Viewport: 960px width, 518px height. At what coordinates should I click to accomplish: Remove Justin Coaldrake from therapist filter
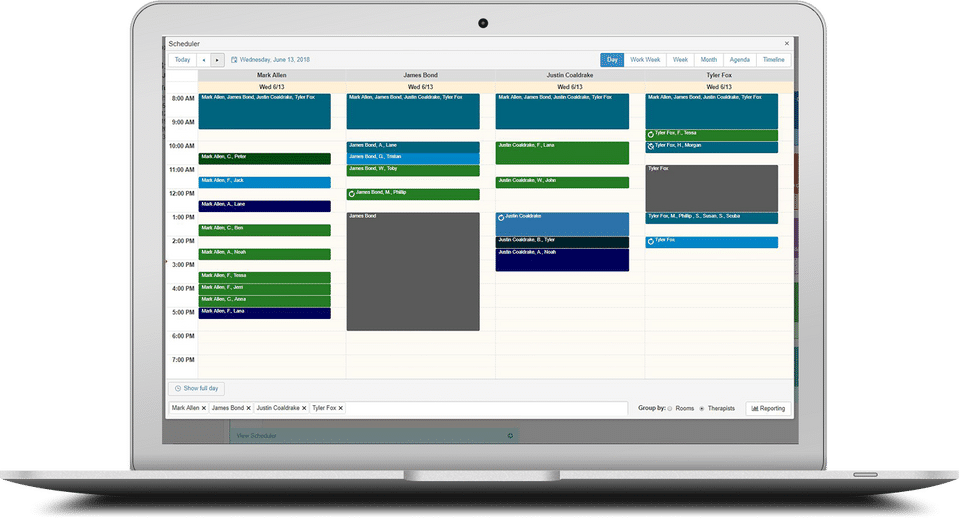(x=304, y=408)
